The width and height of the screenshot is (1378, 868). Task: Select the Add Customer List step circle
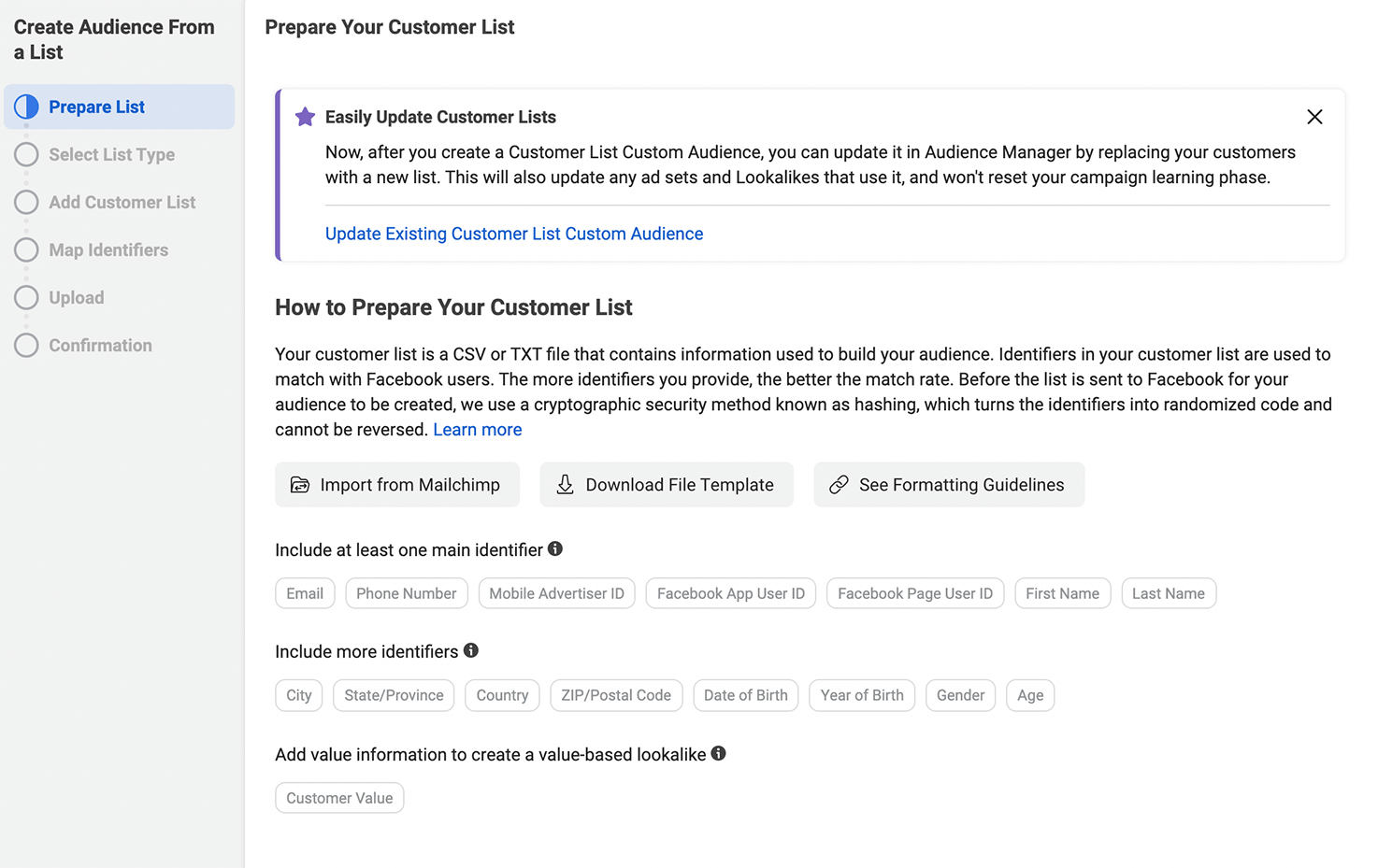pyautogui.click(x=26, y=202)
